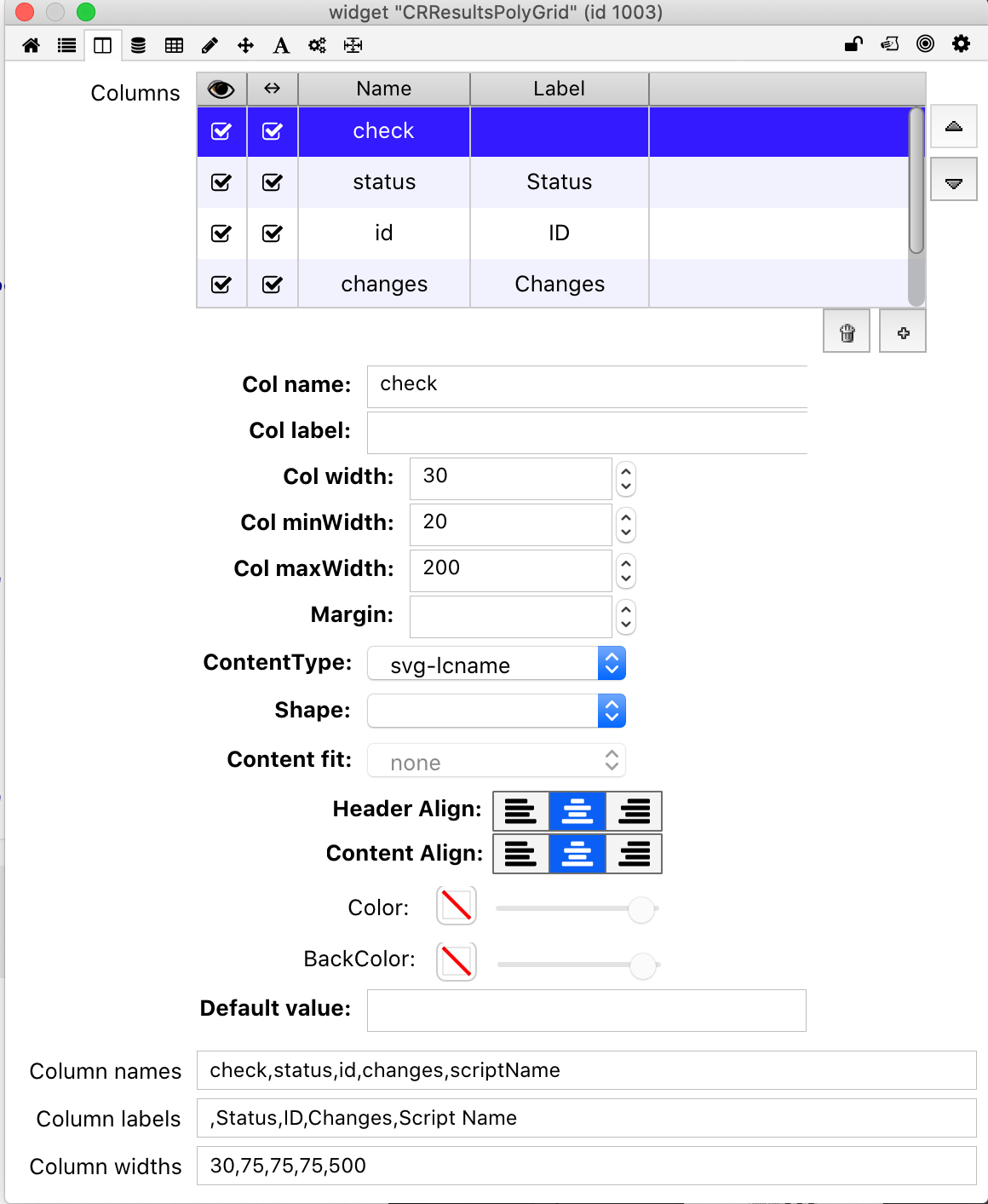
Task: Click the BackColor swatch
Action: [457, 961]
